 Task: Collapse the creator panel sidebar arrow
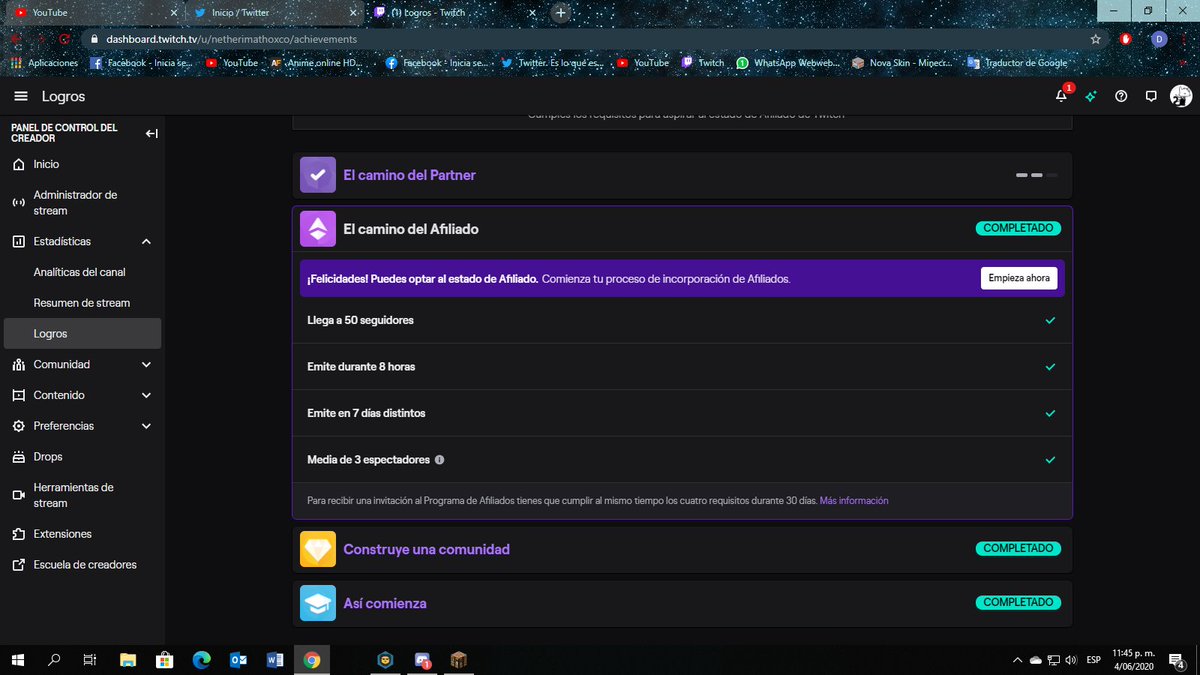[x=151, y=133]
